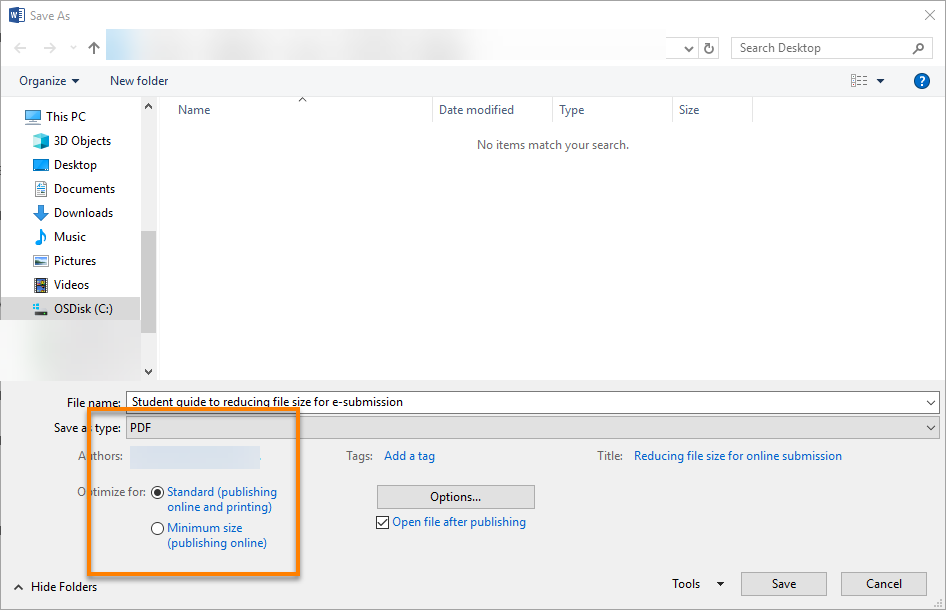Click the Refresh icon beside address bar
The width and height of the screenshot is (946, 610).
pos(709,48)
